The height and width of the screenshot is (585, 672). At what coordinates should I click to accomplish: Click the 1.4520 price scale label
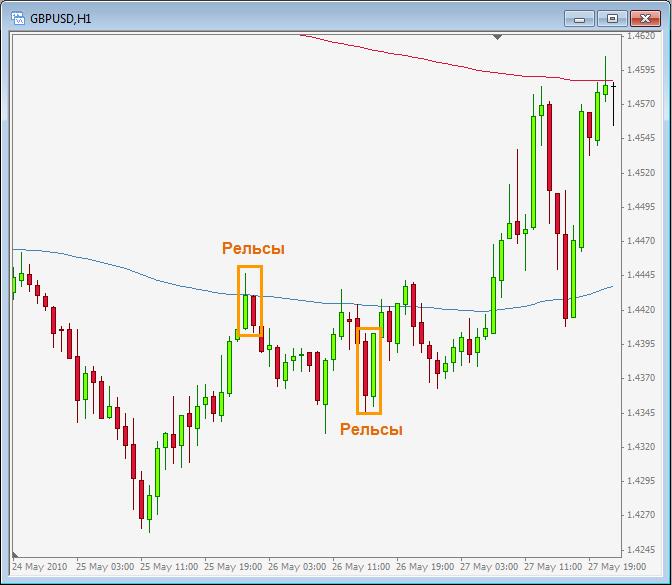[x=641, y=173]
